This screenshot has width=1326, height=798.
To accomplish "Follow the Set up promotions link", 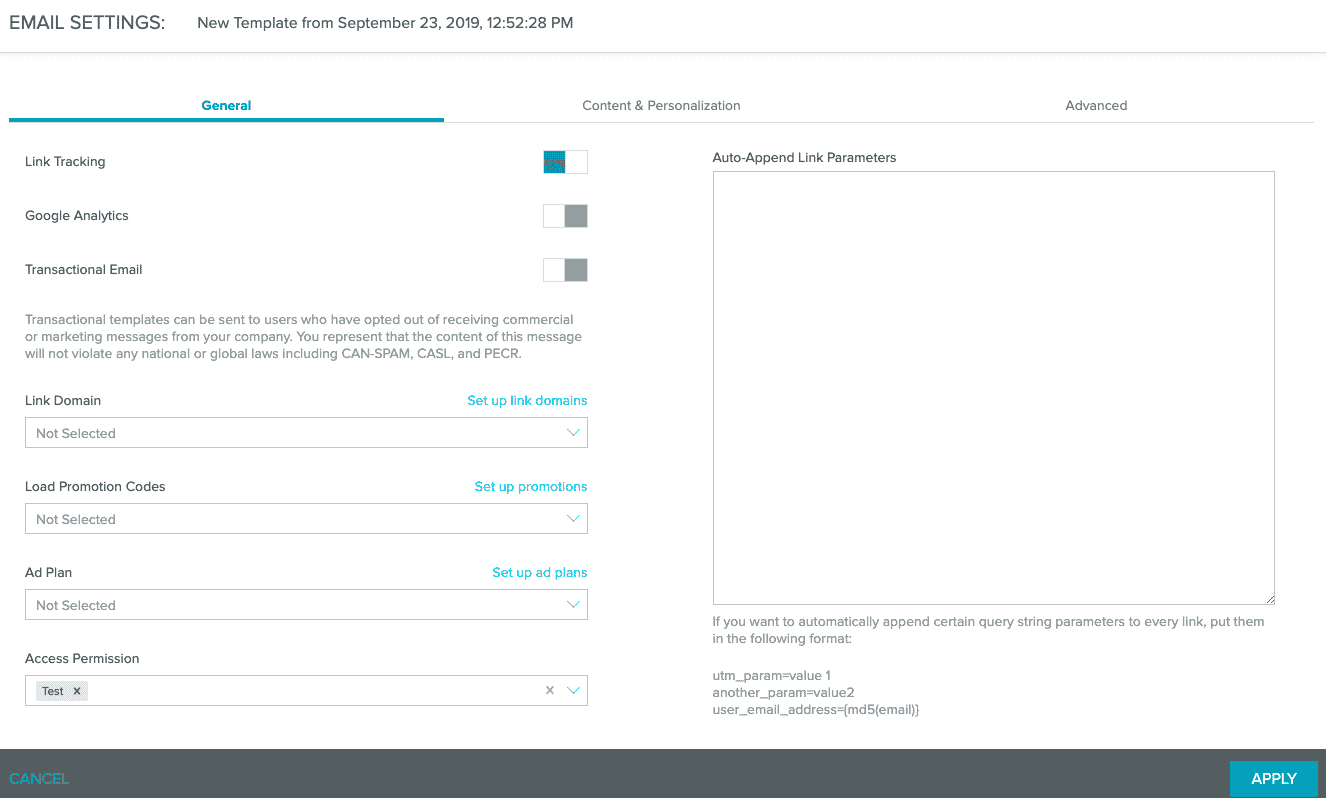I will pyautogui.click(x=530, y=486).
